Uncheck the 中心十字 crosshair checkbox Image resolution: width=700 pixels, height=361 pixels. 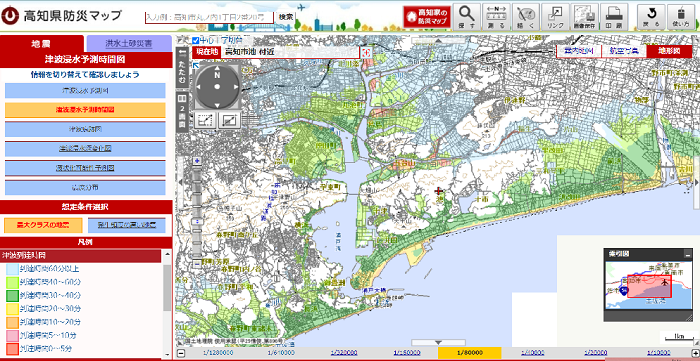pos(196,40)
